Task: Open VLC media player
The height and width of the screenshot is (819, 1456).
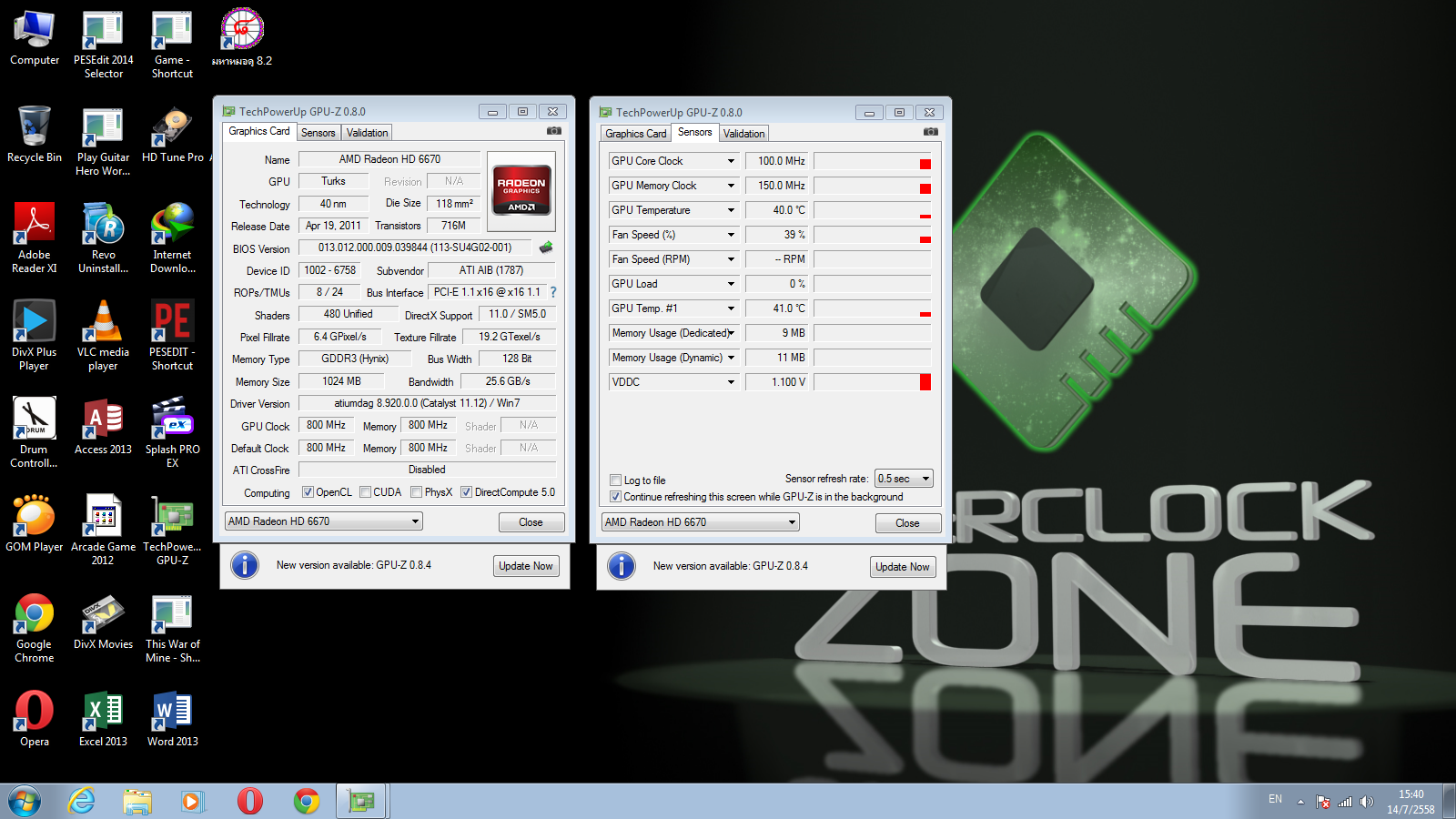Action: 104,336
